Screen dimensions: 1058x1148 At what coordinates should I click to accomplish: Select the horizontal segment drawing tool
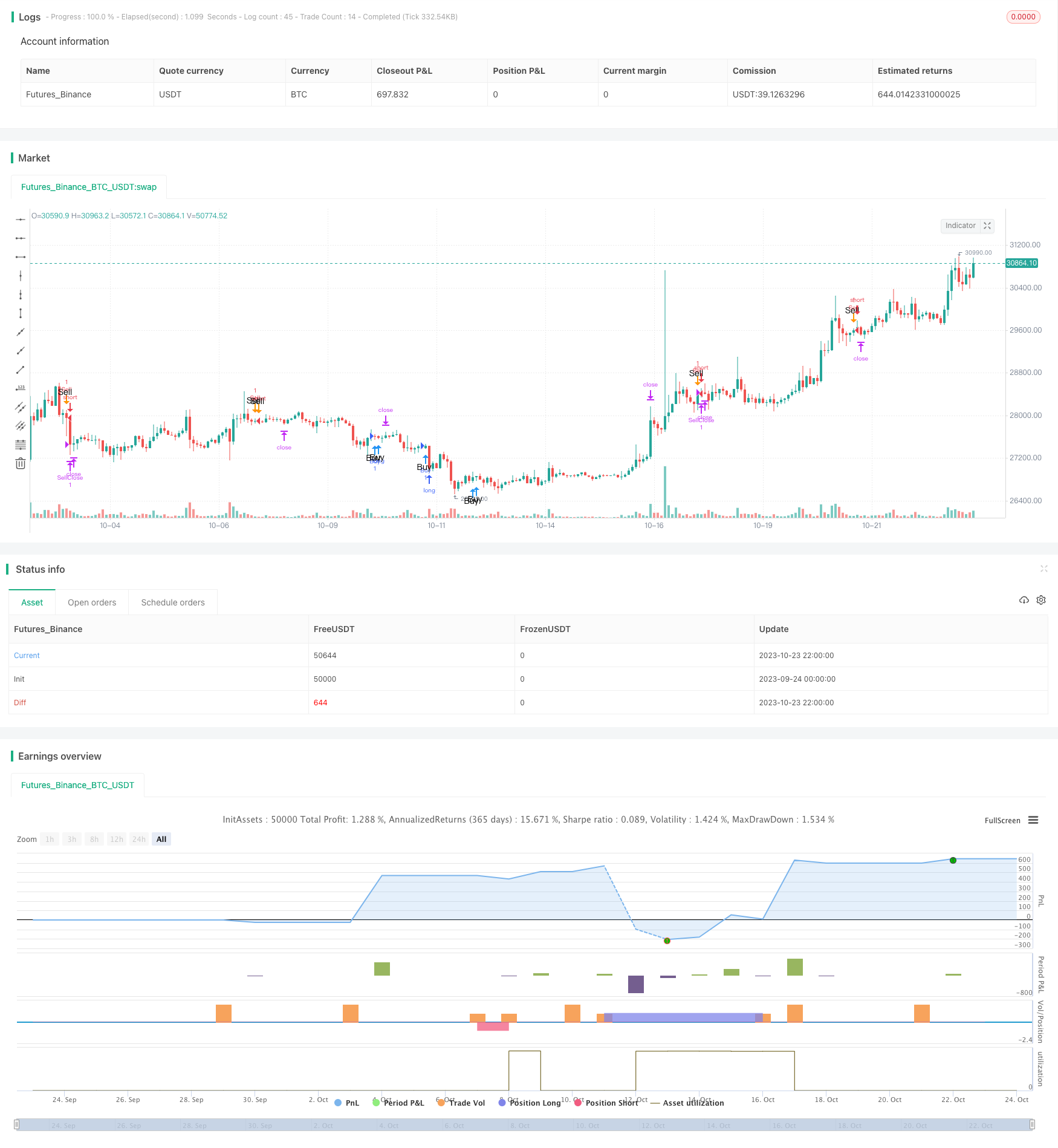pyautogui.click(x=21, y=257)
